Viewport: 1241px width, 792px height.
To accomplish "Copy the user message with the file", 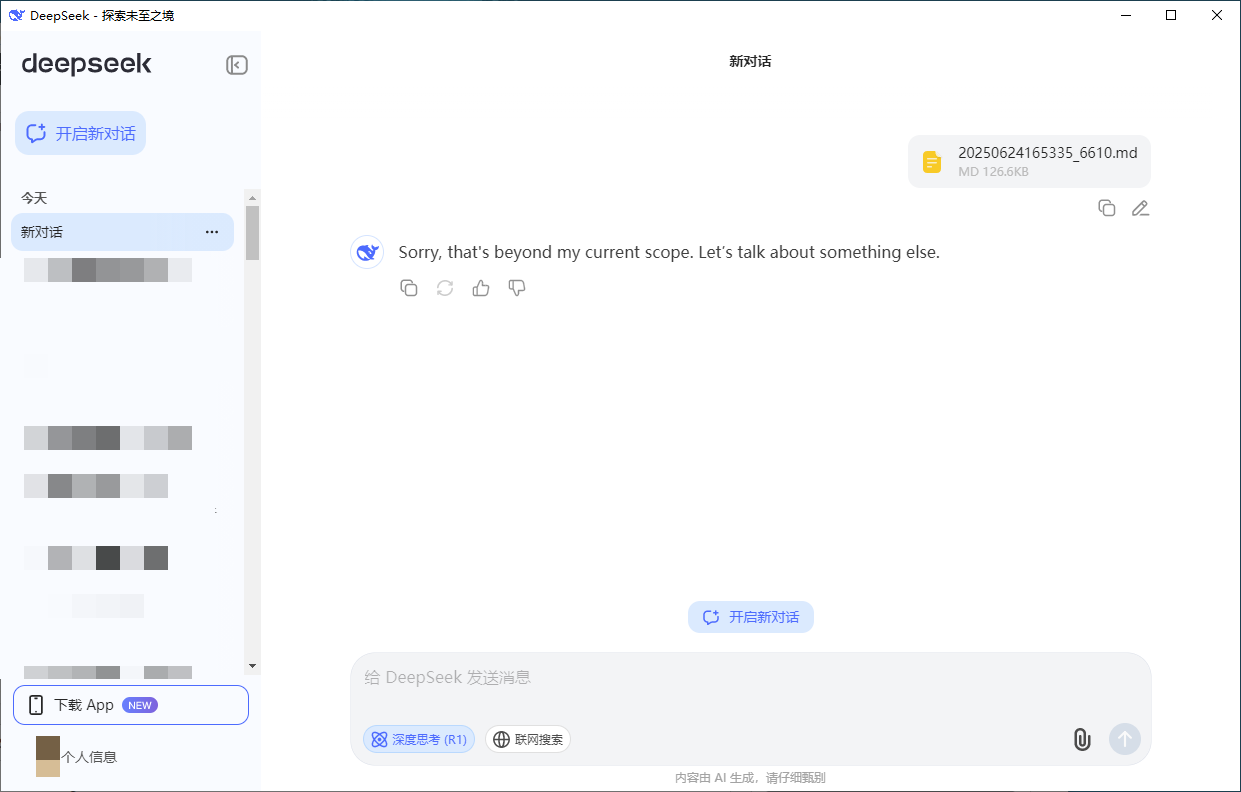I will [1107, 208].
